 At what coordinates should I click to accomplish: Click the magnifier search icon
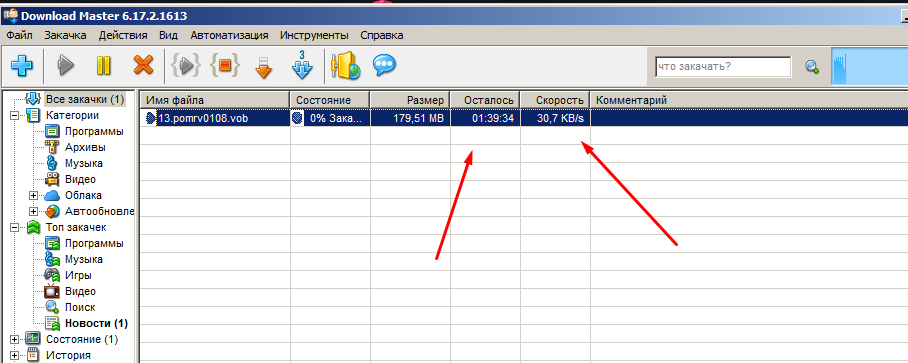pos(812,67)
